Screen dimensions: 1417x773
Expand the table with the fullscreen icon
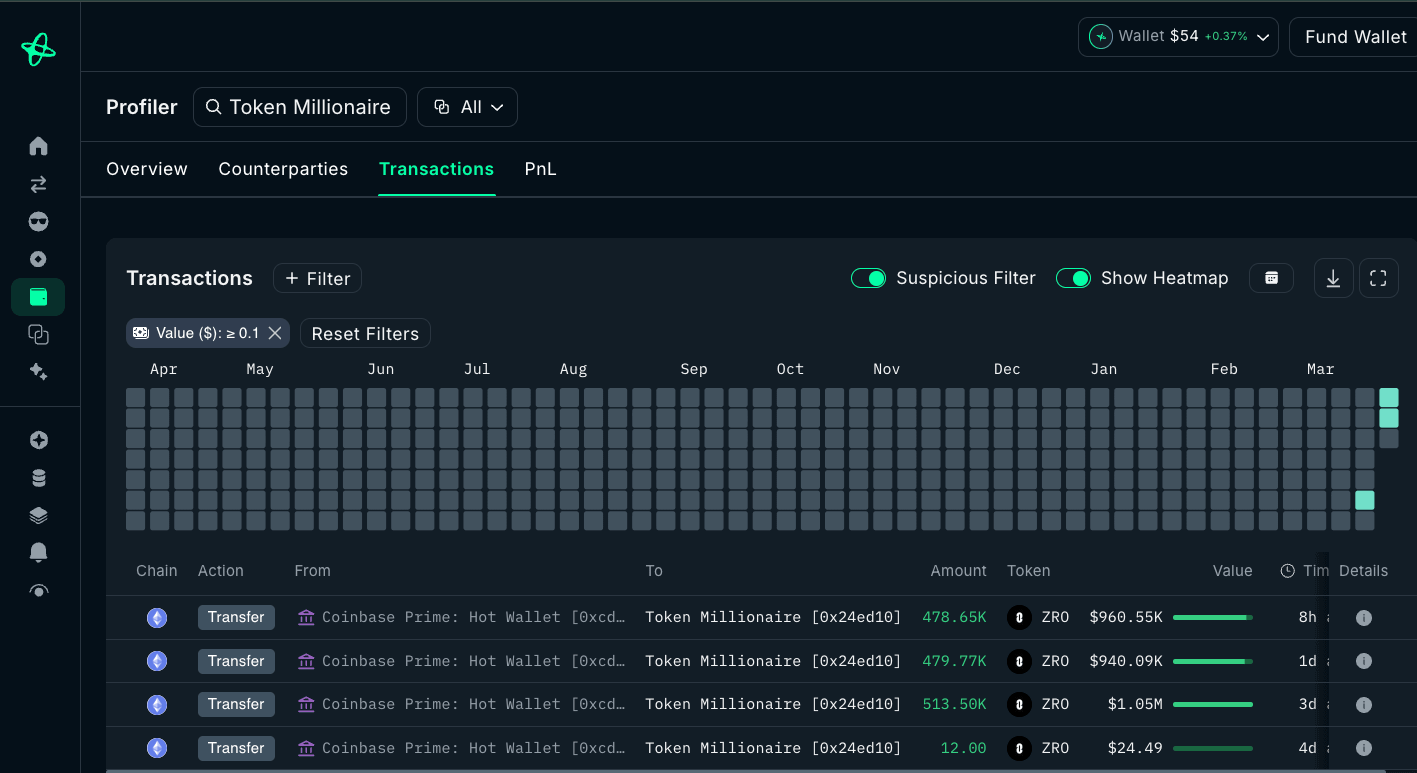(x=1378, y=278)
